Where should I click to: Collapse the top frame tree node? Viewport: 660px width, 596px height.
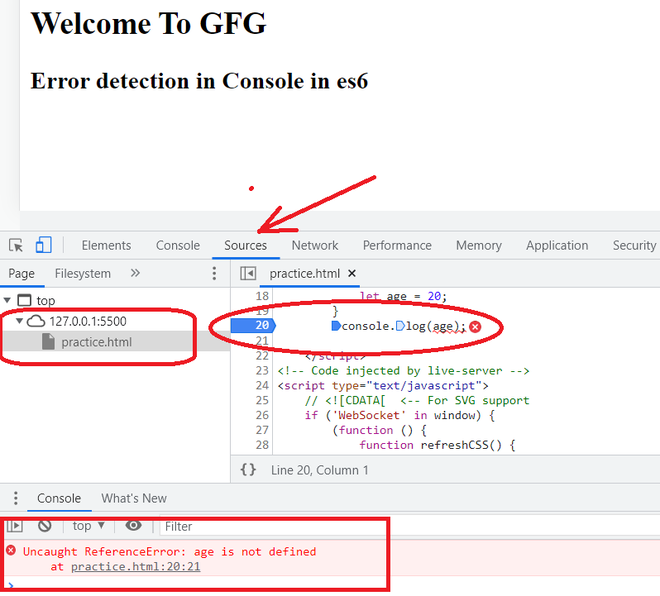(7, 300)
